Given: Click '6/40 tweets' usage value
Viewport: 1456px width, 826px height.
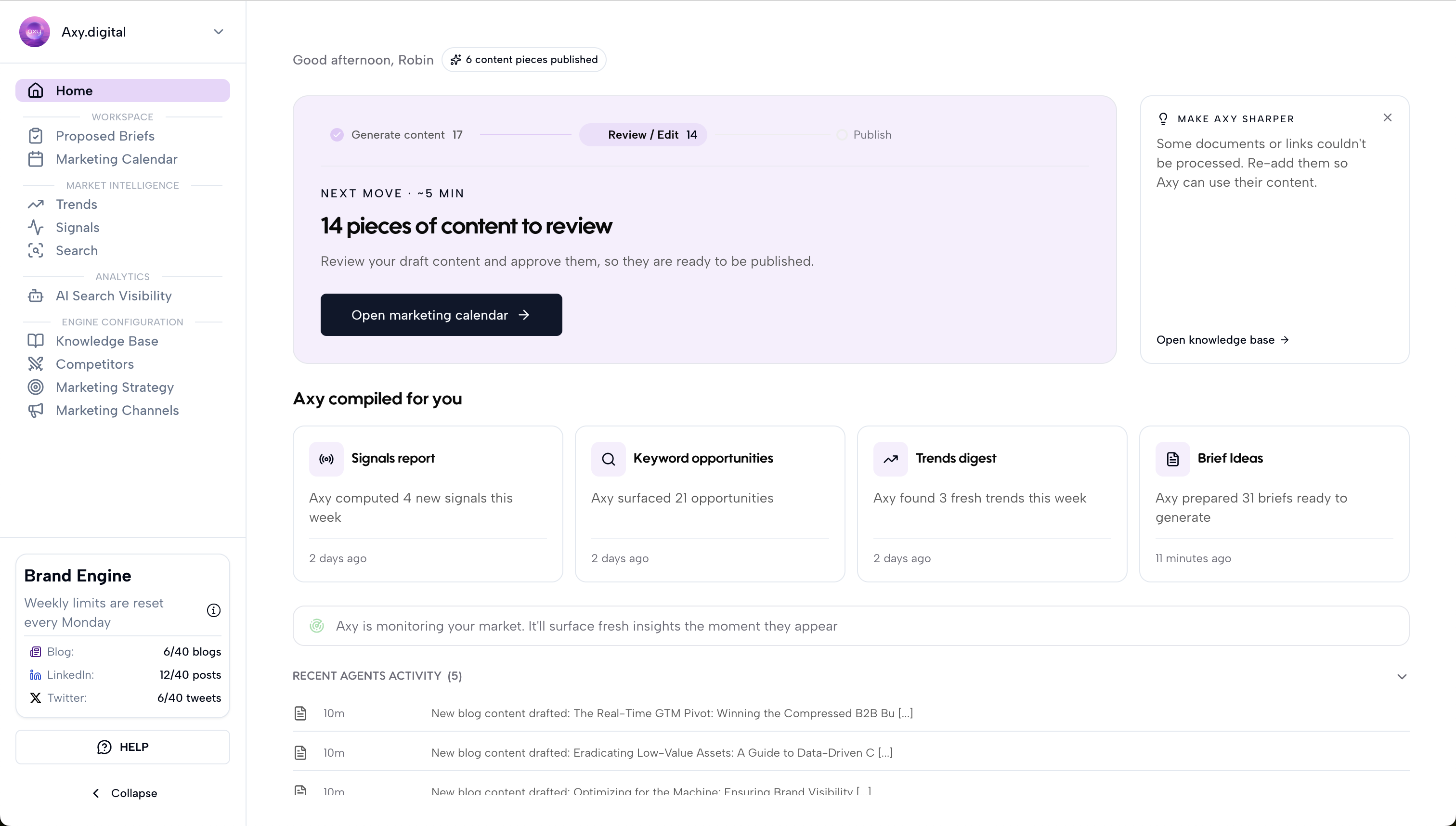Looking at the screenshot, I should 189,698.
